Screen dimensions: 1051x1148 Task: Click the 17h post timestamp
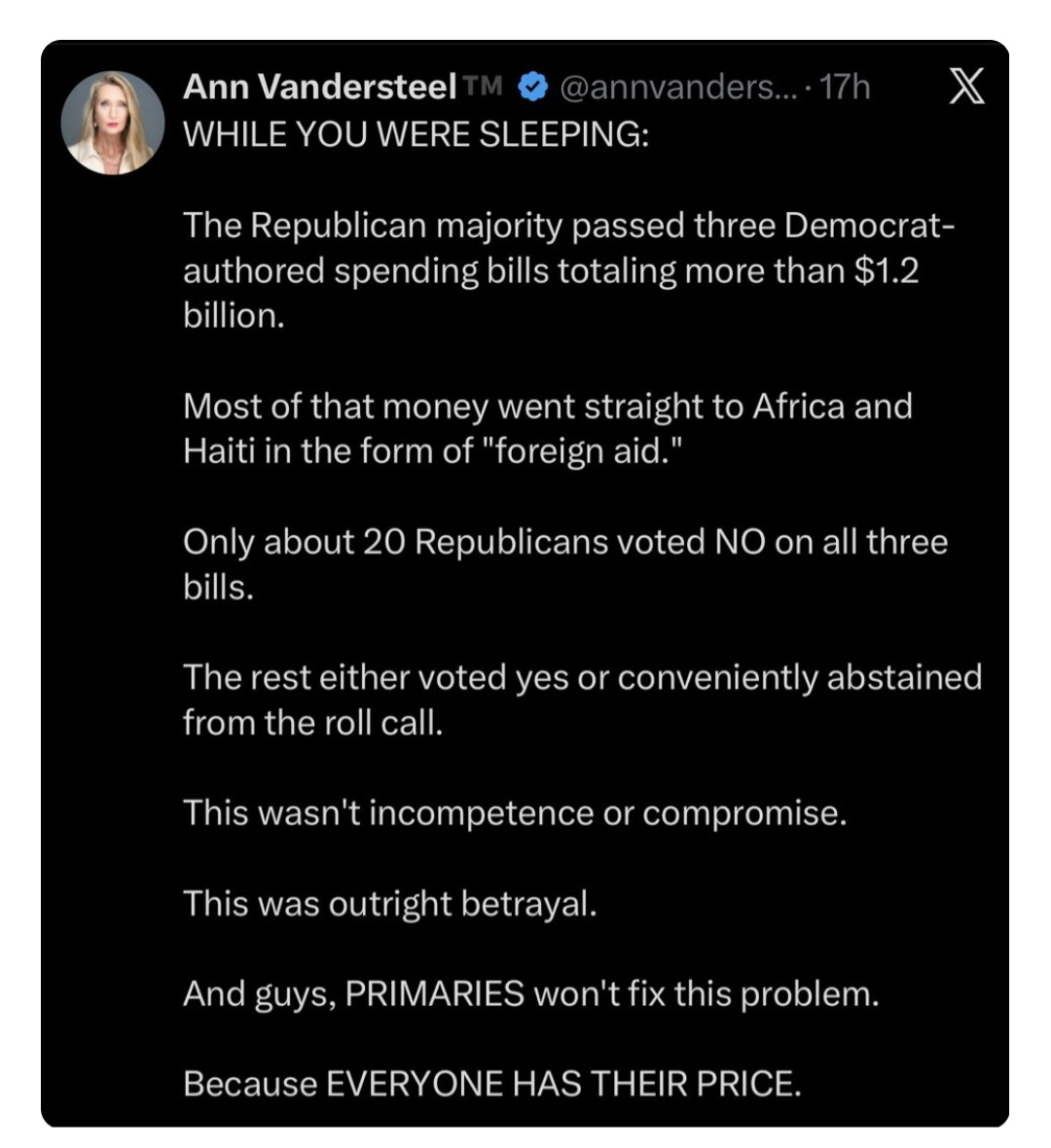pyautogui.click(x=845, y=88)
